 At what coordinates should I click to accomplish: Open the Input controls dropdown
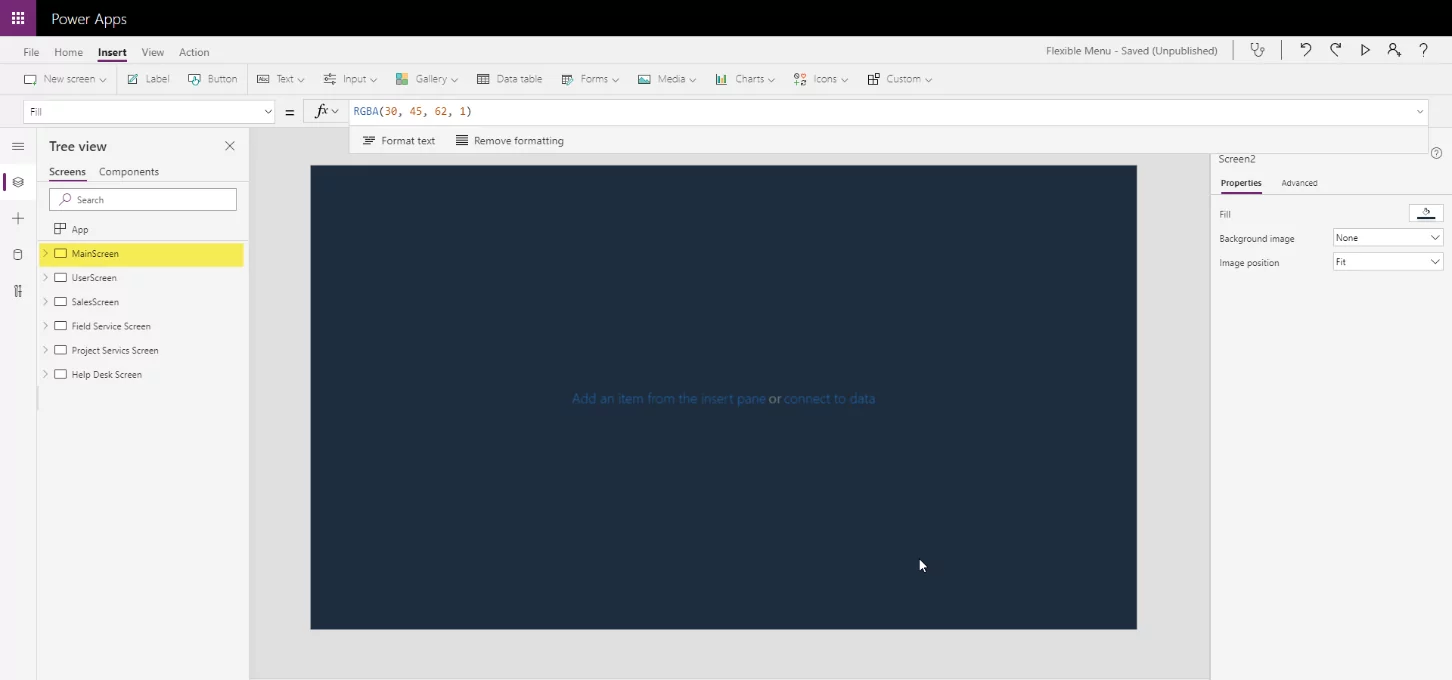pos(350,79)
